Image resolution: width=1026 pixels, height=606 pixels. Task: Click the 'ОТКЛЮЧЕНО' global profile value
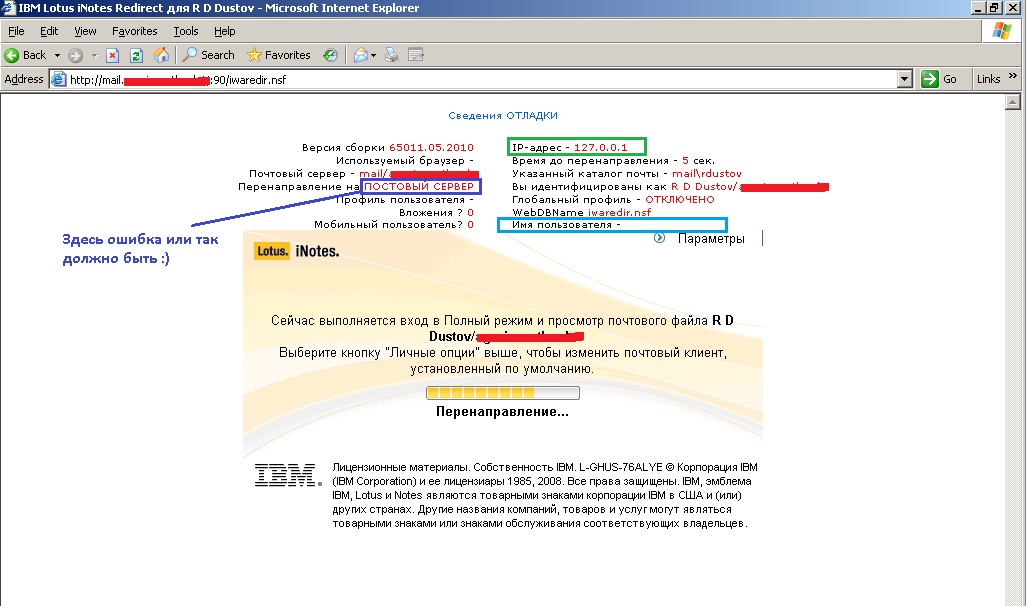(680, 200)
